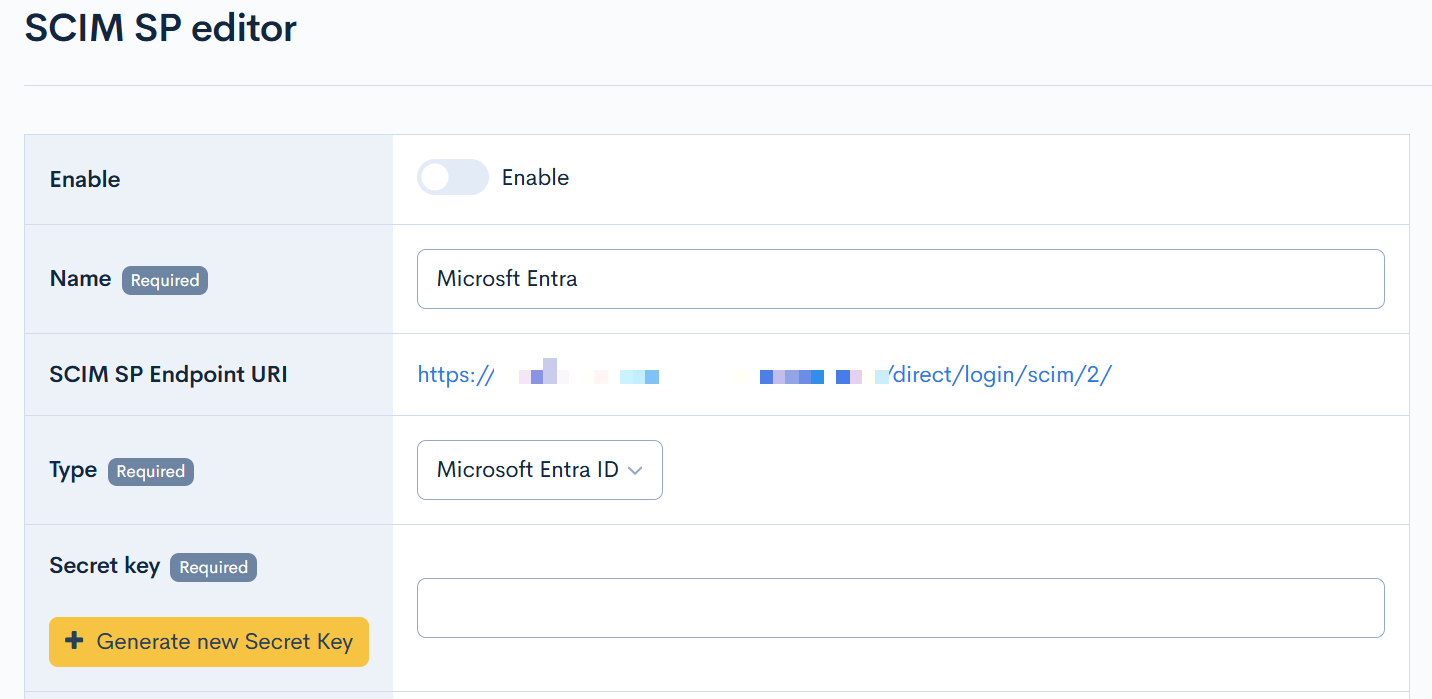Click the Enable text beside the switch
The image size is (1432, 699).
(535, 178)
